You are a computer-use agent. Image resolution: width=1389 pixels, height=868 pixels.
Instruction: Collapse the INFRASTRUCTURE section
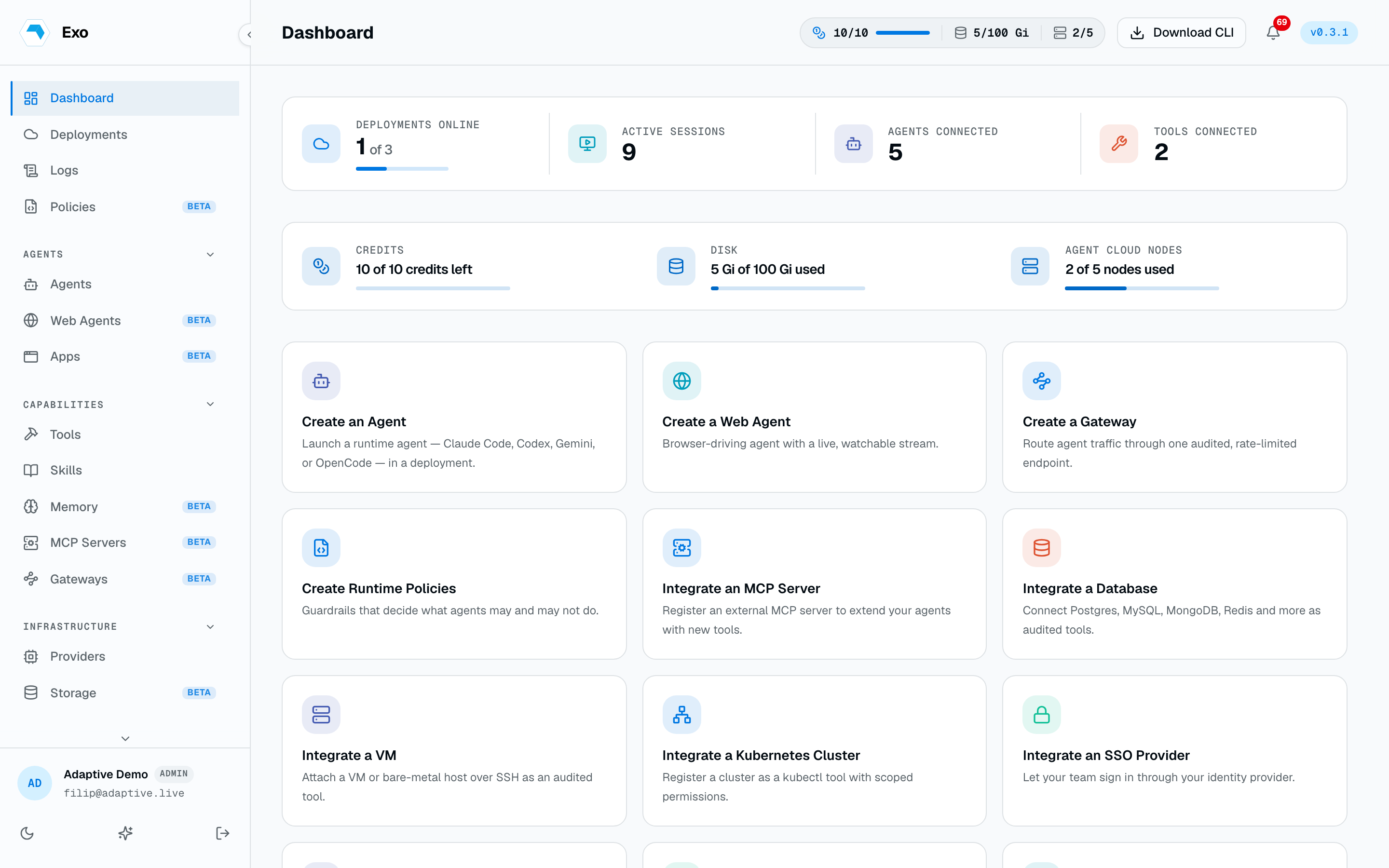coord(210,626)
